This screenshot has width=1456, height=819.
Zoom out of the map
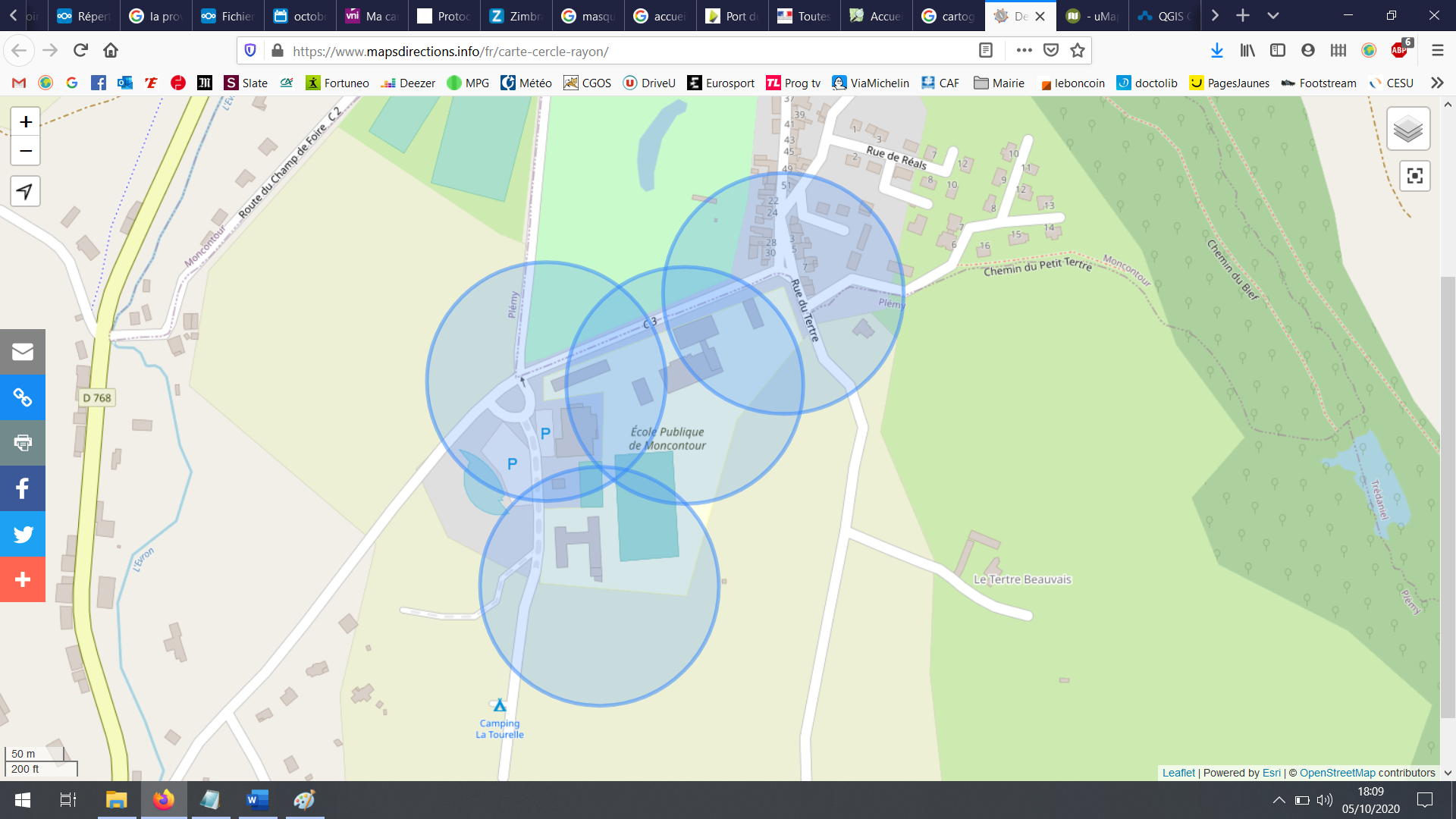point(25,151)
